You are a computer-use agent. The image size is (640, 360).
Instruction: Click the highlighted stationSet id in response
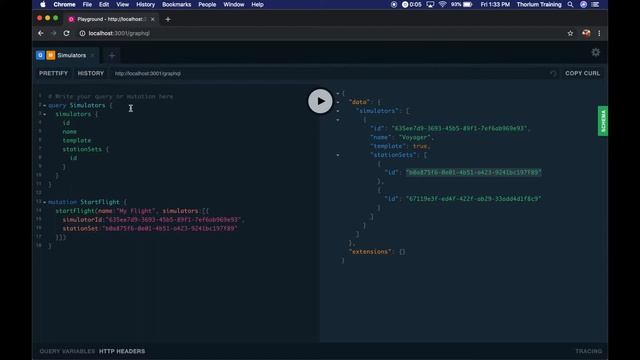[x=473, y=172]
